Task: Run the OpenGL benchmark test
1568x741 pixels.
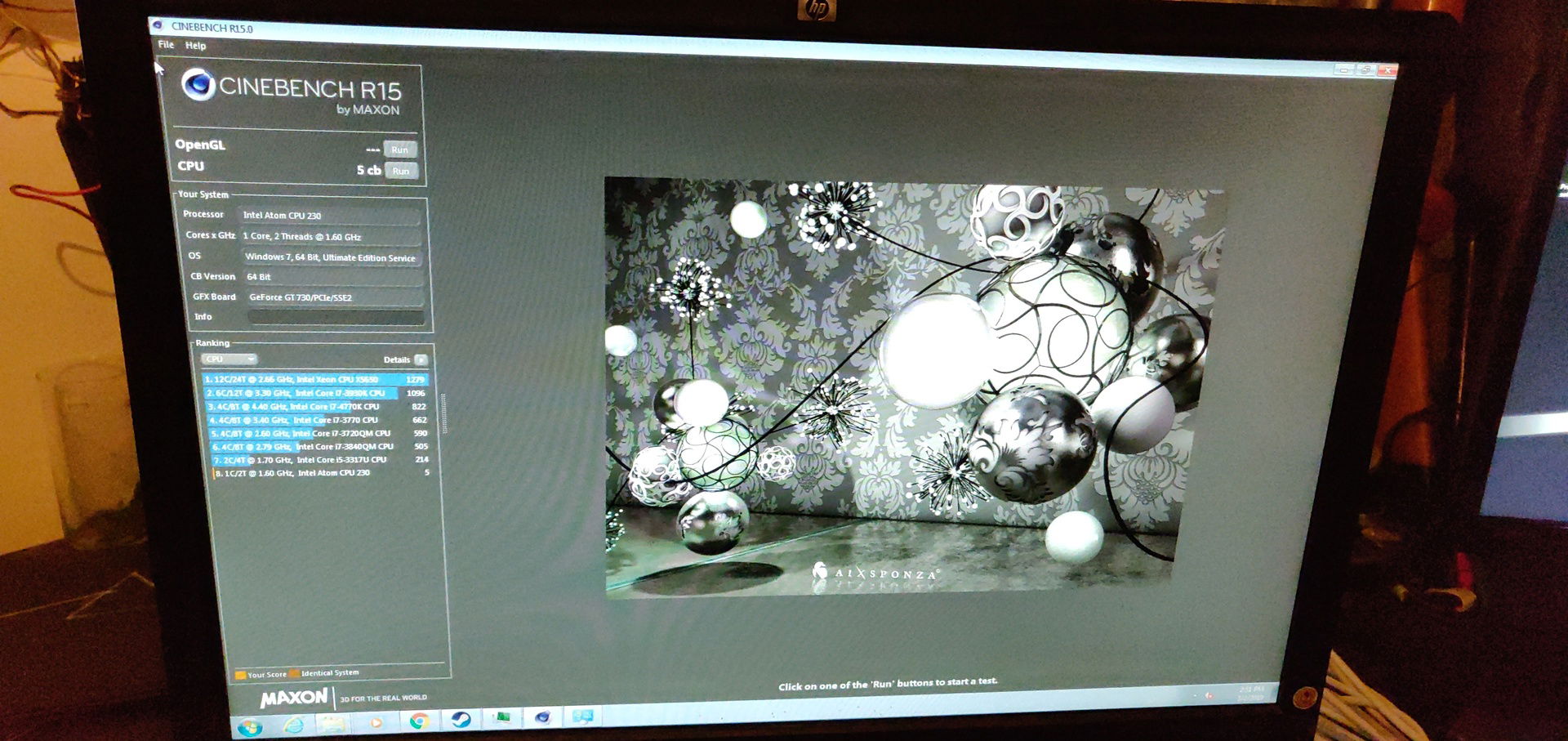Action: tap(400, 150)
